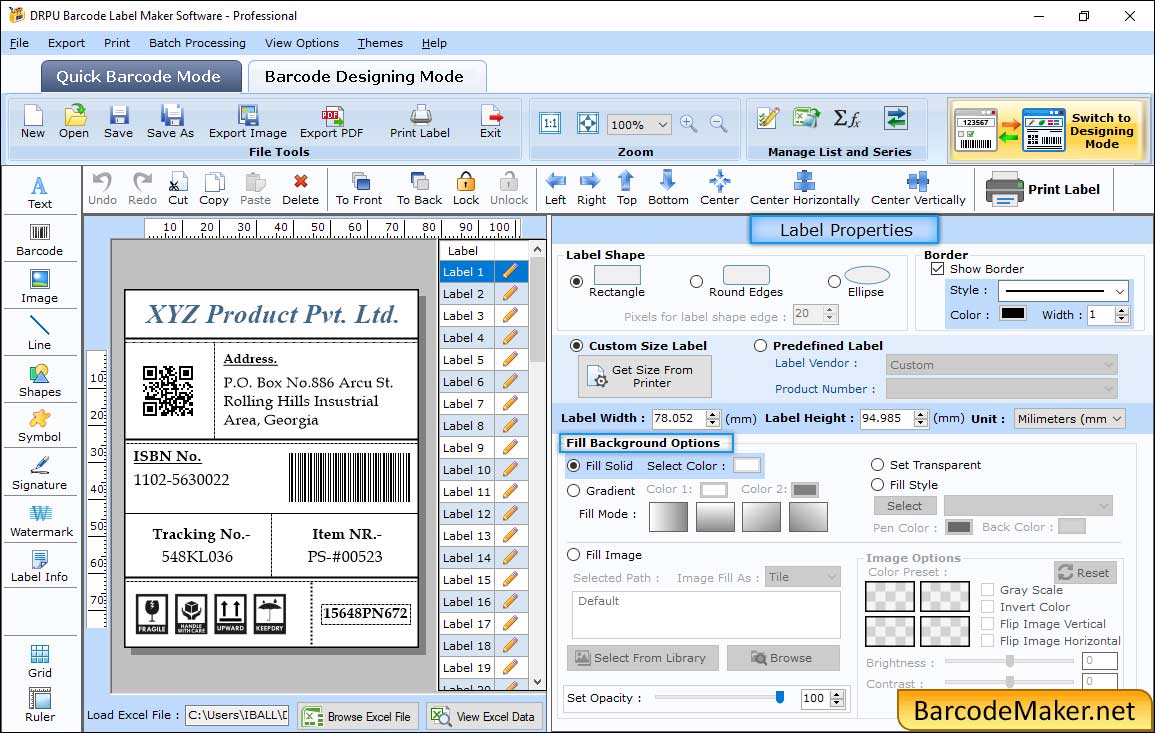
Task: Click Save As icon
Action: (x=170, y=122)
